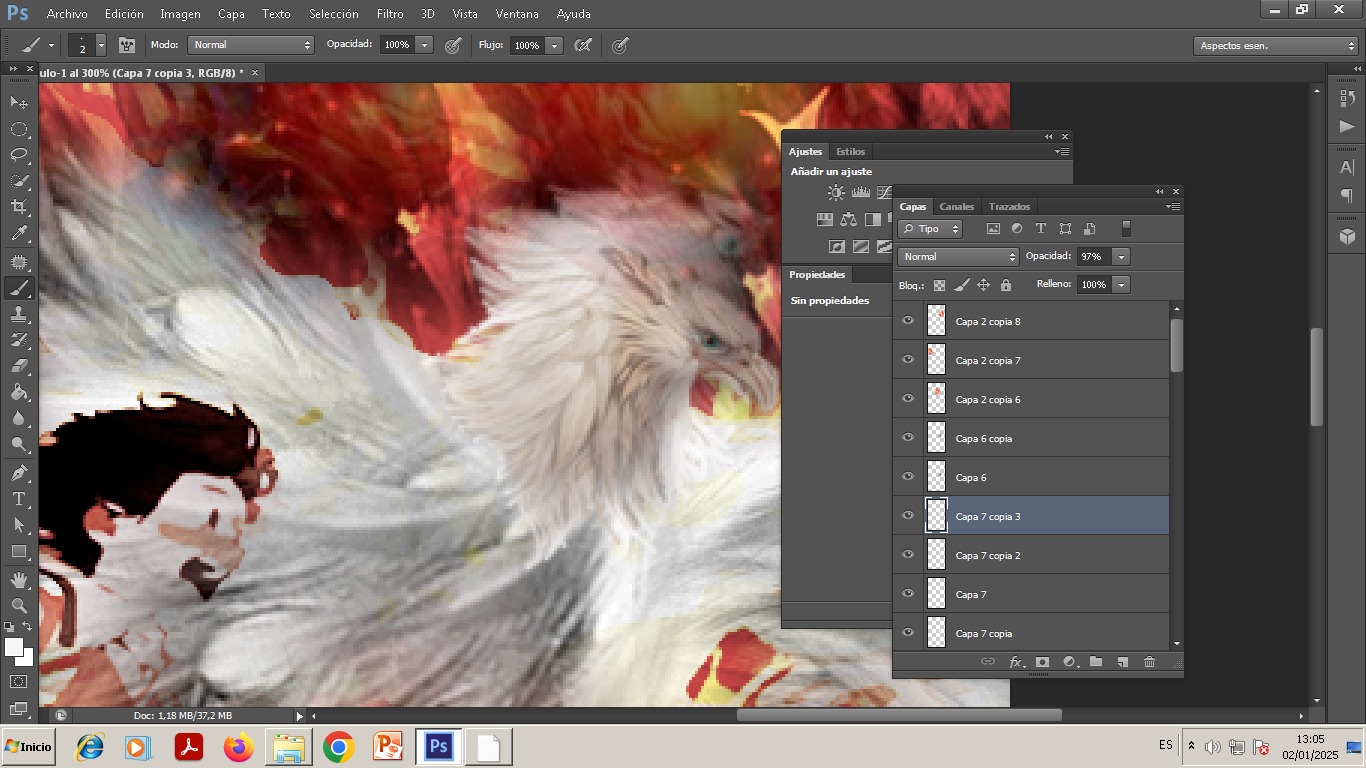Image resolution: width=1366 pixels, height=768 pixels.
Task: Add a Brightness/Contrast adjustment
Action: [835, 193]
